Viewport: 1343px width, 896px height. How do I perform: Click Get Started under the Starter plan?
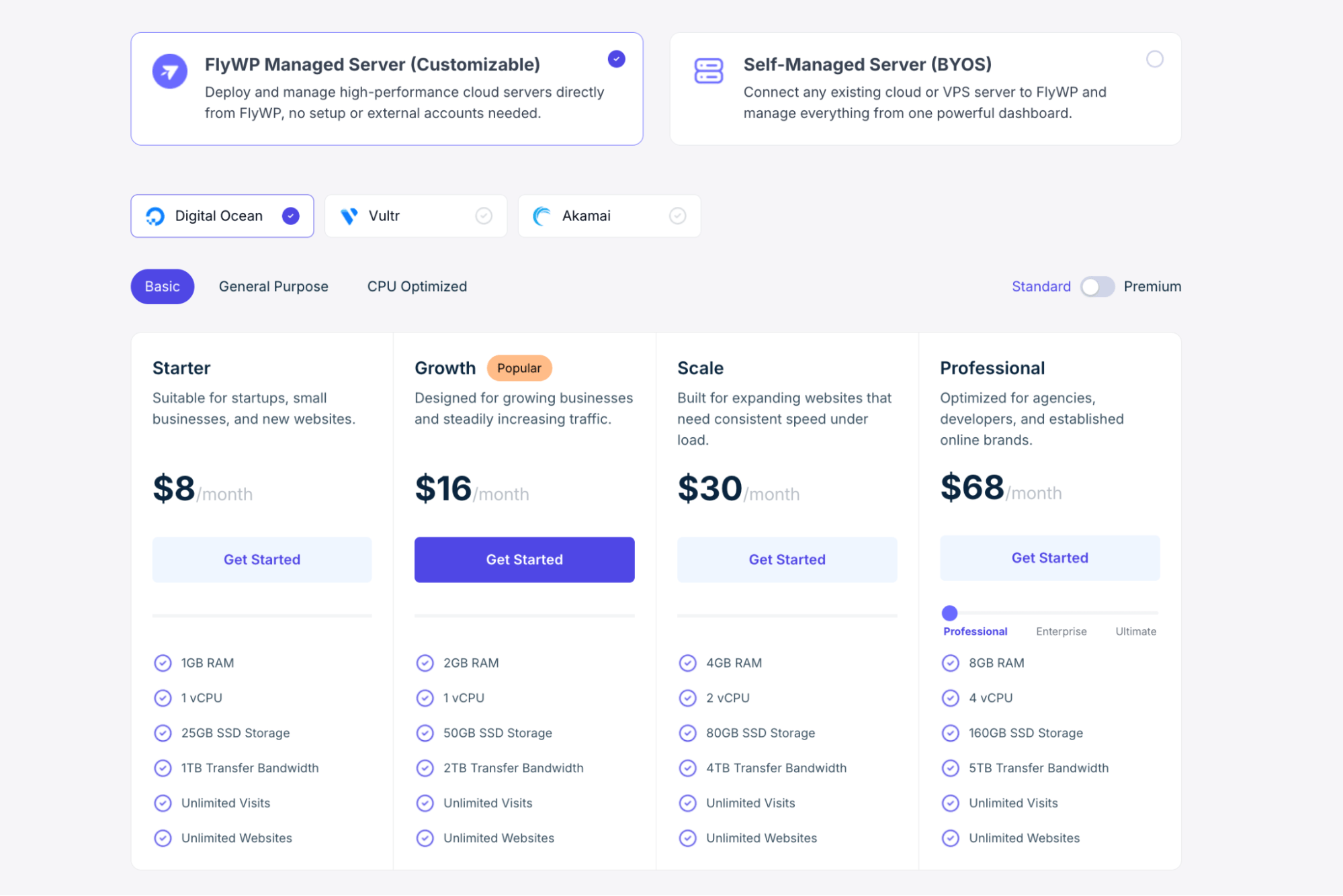tap(261, 559)
